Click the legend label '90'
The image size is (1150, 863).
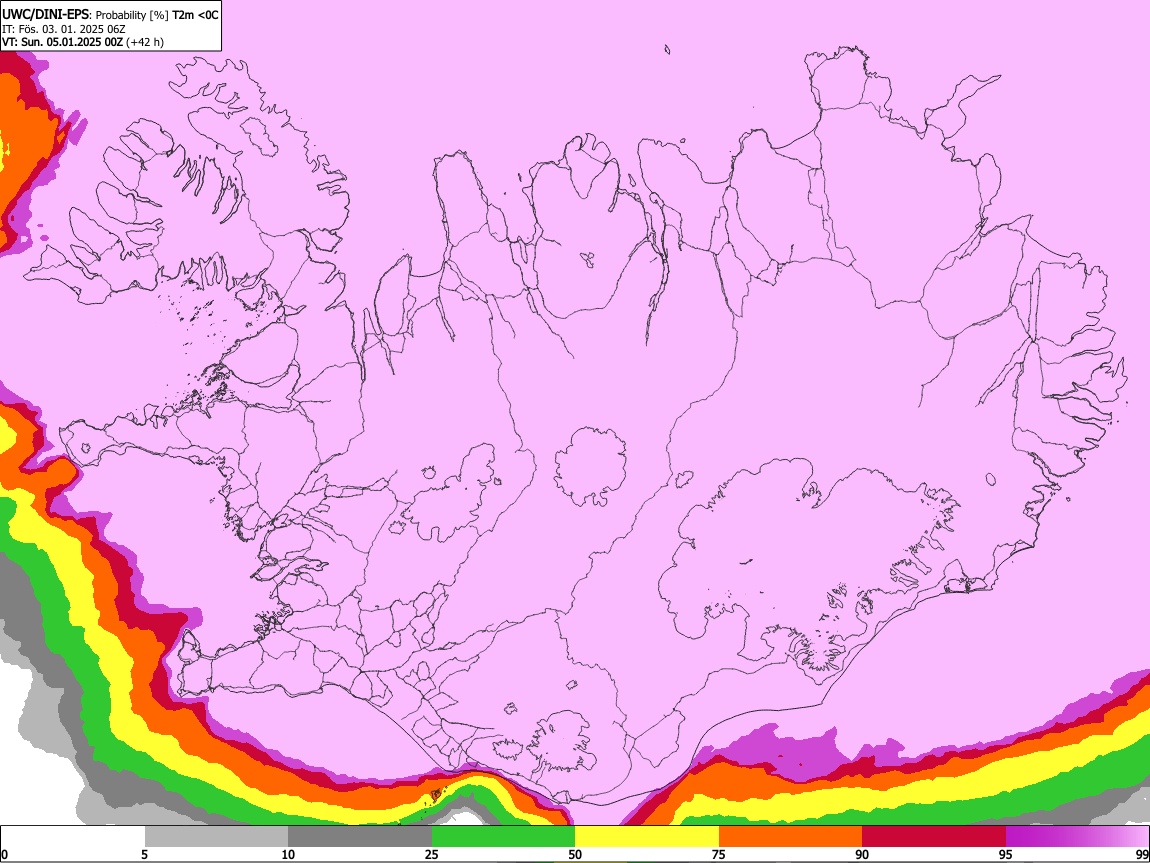click(862, 854)
